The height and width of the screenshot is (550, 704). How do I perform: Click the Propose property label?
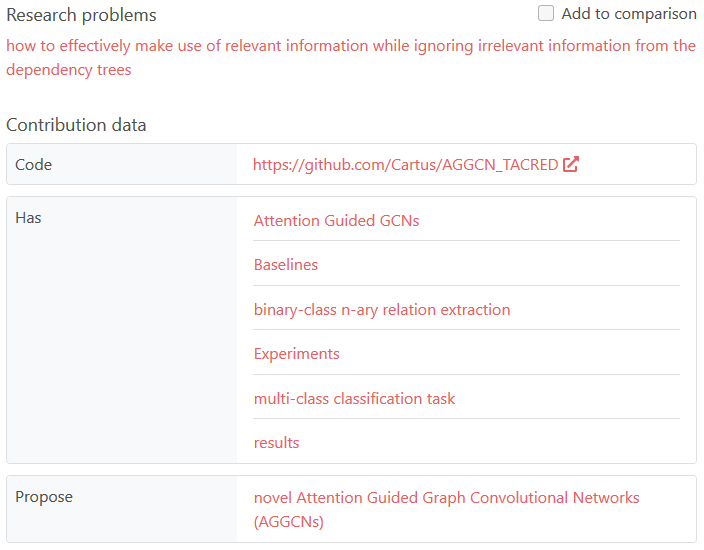(44, 497)
